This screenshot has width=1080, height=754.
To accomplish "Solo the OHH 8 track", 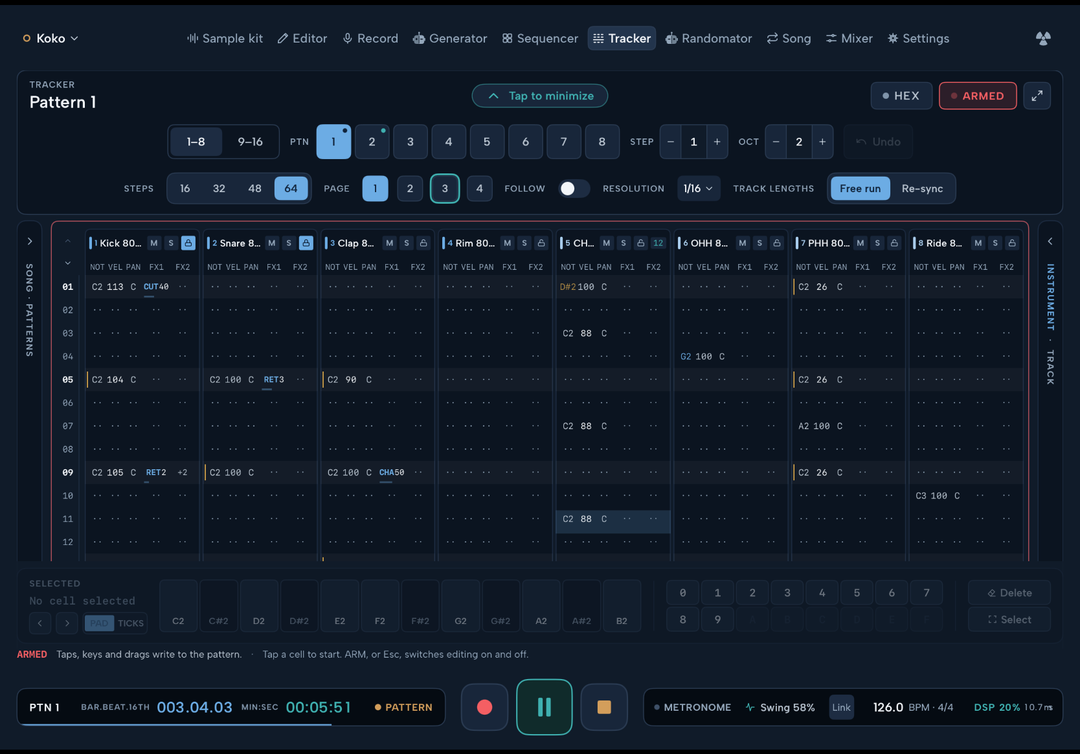I will coord(760,243).
